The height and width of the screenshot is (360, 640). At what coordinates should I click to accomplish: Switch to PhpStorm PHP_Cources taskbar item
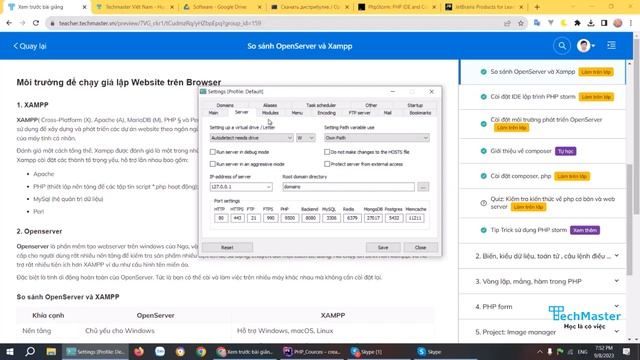(x=311, y=351)
